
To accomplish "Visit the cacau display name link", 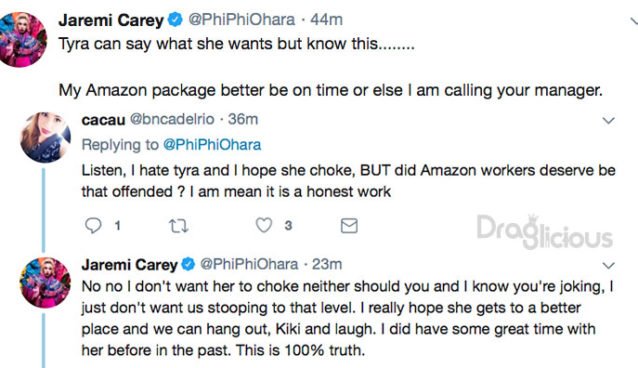I will 103,120.
